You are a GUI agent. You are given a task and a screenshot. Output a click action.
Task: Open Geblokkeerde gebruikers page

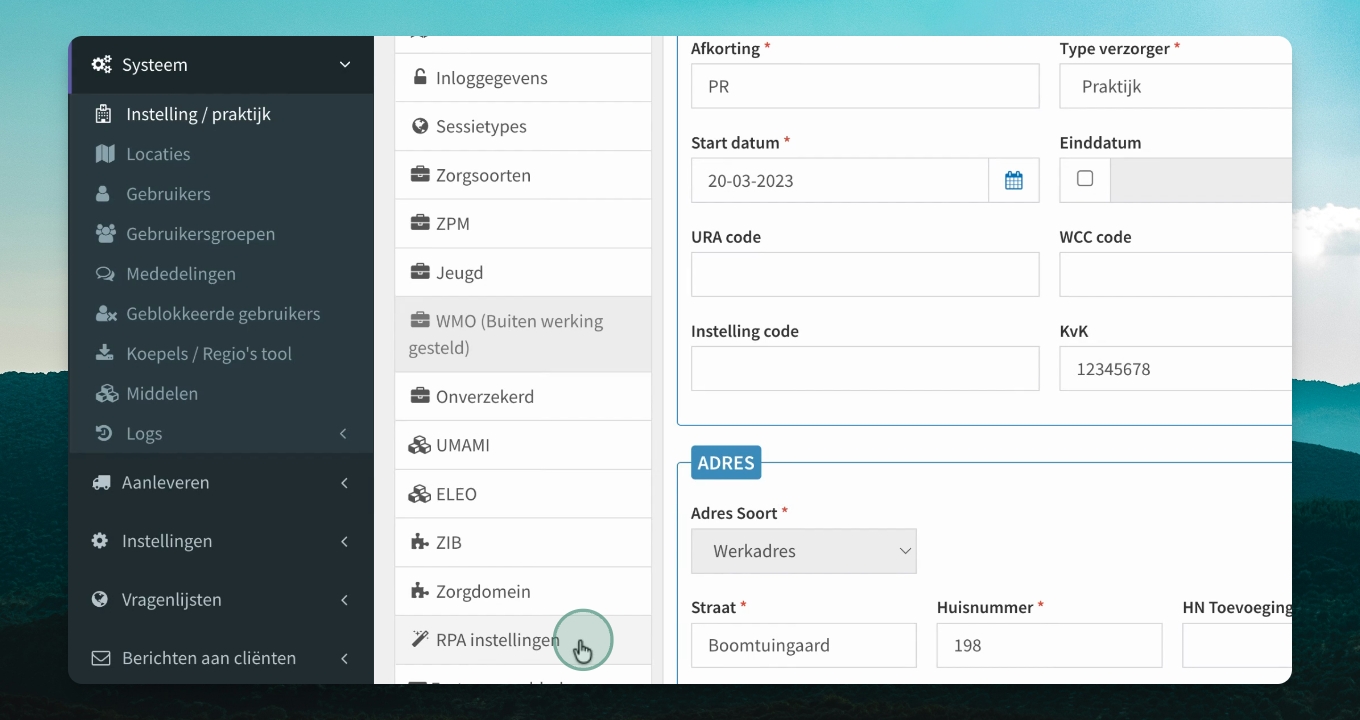223,314
